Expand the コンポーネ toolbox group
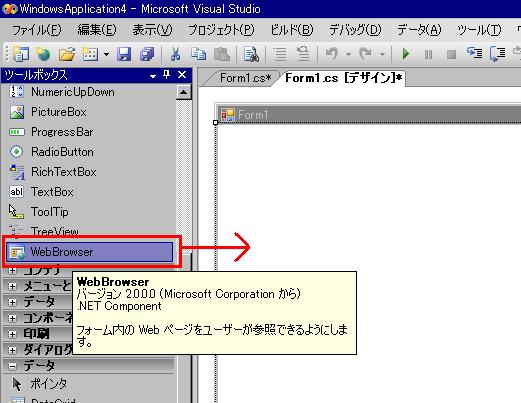Image resolution: width=521 pixels, height=403 pixels. [x=12, y=318]
